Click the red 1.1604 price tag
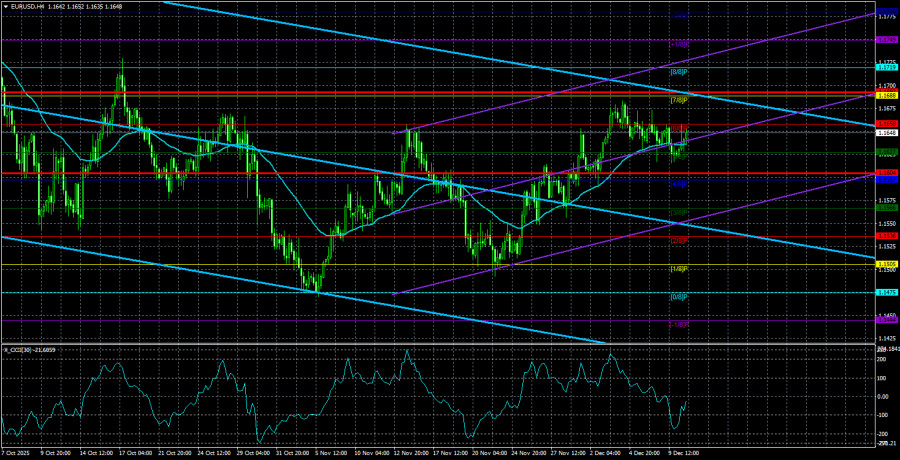Image resolution: width=900 pixels, height=460 pixels. (885, 173)
